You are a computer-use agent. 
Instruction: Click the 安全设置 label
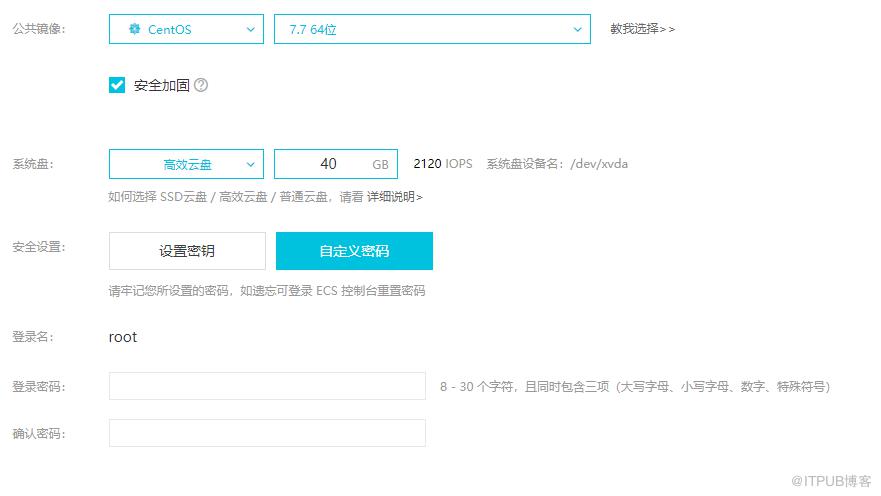point(39,247)
